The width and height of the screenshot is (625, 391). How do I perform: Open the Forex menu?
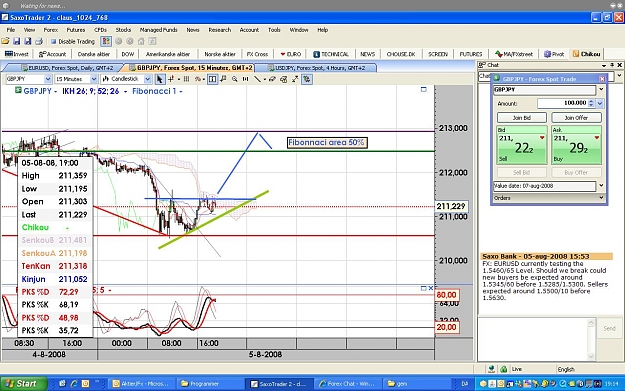tap(51, 30)
